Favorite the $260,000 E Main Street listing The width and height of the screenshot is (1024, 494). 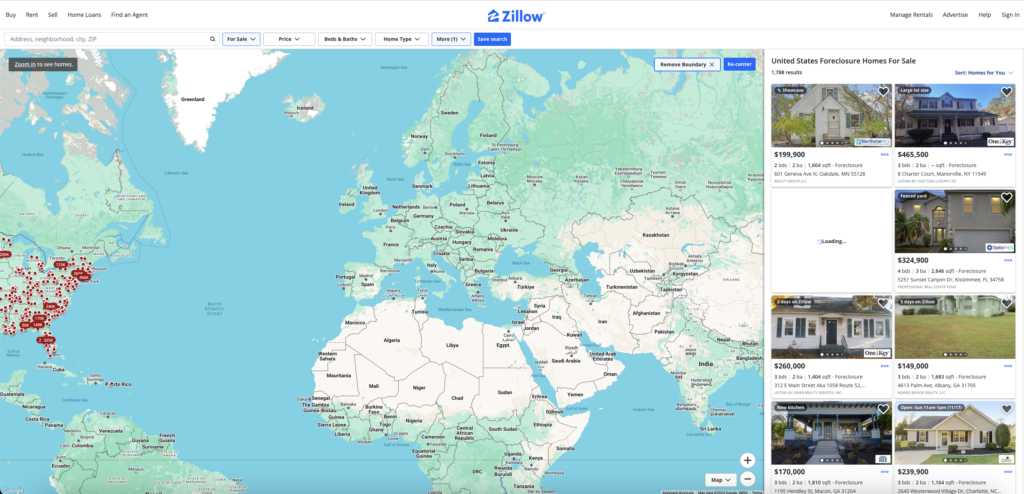point(883,303)
